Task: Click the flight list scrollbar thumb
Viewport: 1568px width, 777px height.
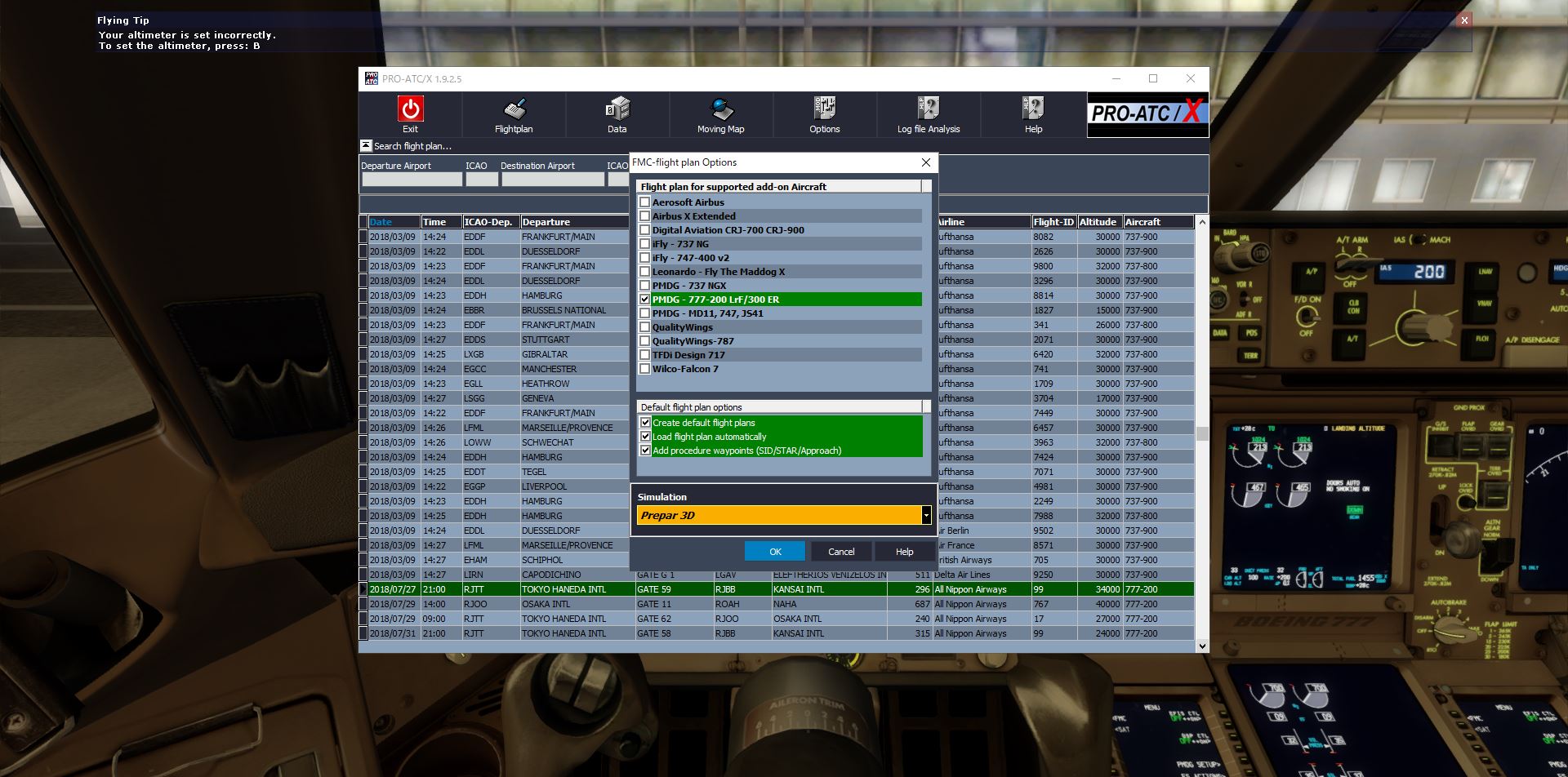Action: click(1202, 433)
